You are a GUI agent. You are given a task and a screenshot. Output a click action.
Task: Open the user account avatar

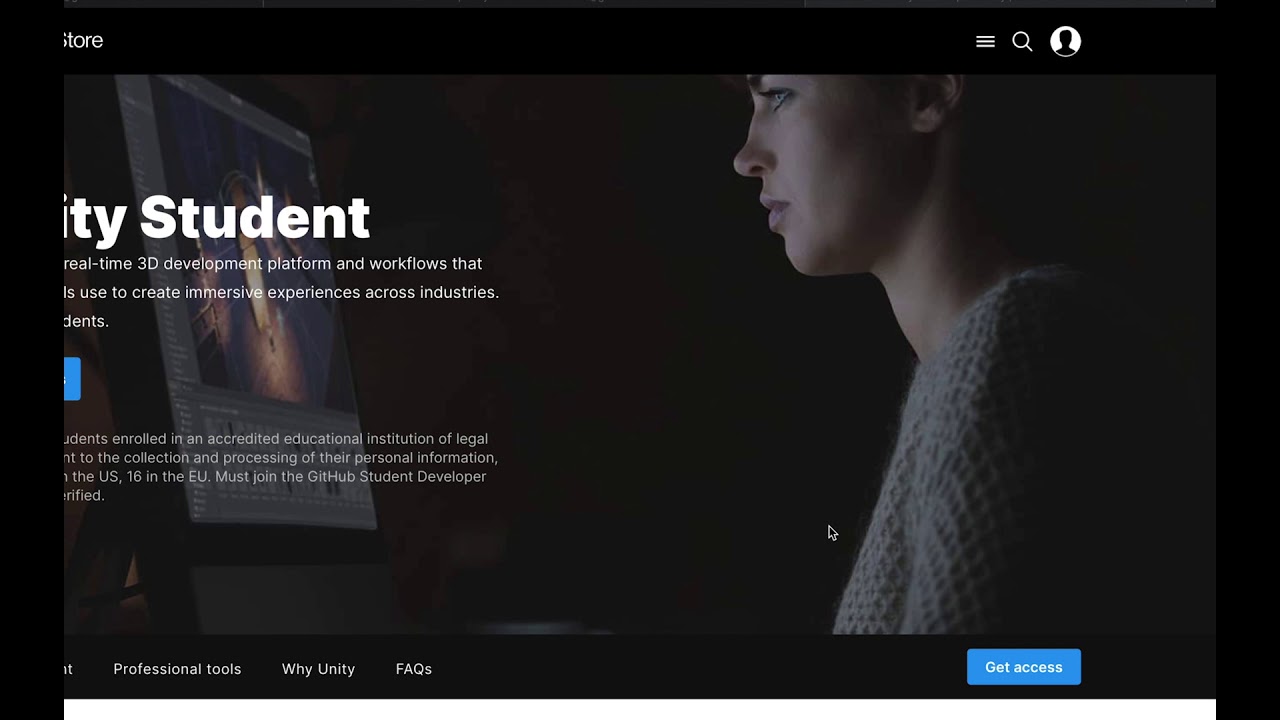pos(1066,41)
